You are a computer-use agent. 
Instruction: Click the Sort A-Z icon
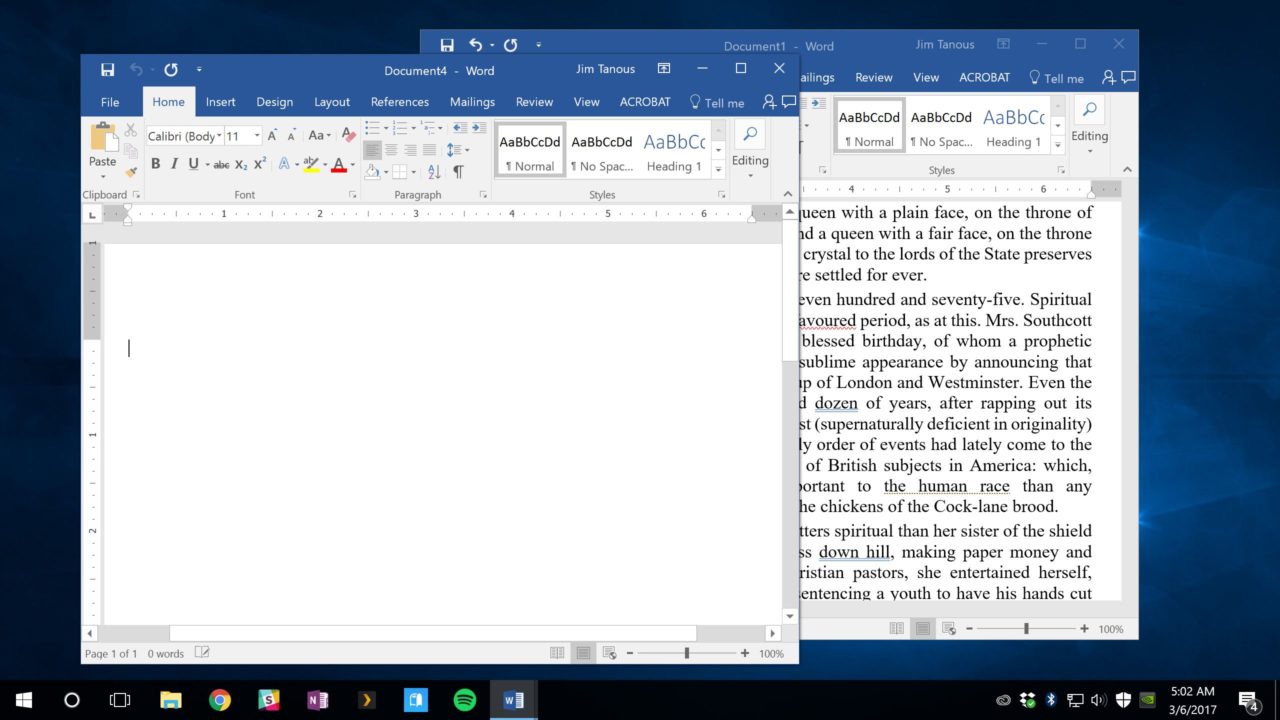434,172
